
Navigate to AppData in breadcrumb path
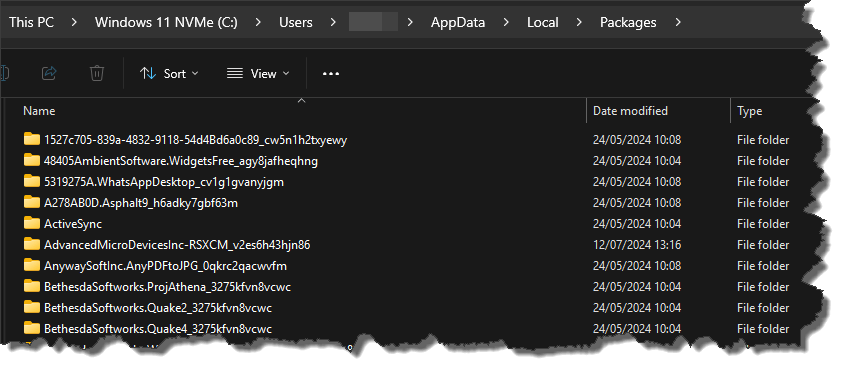click(458, 22)
